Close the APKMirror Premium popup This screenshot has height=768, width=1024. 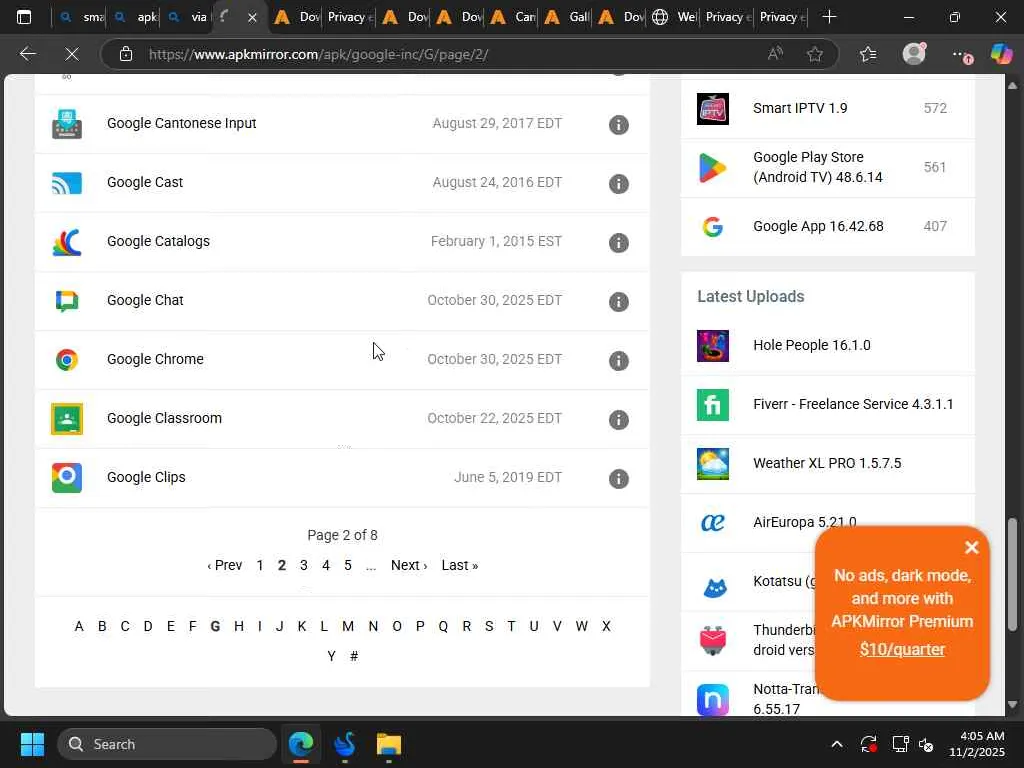972,547
